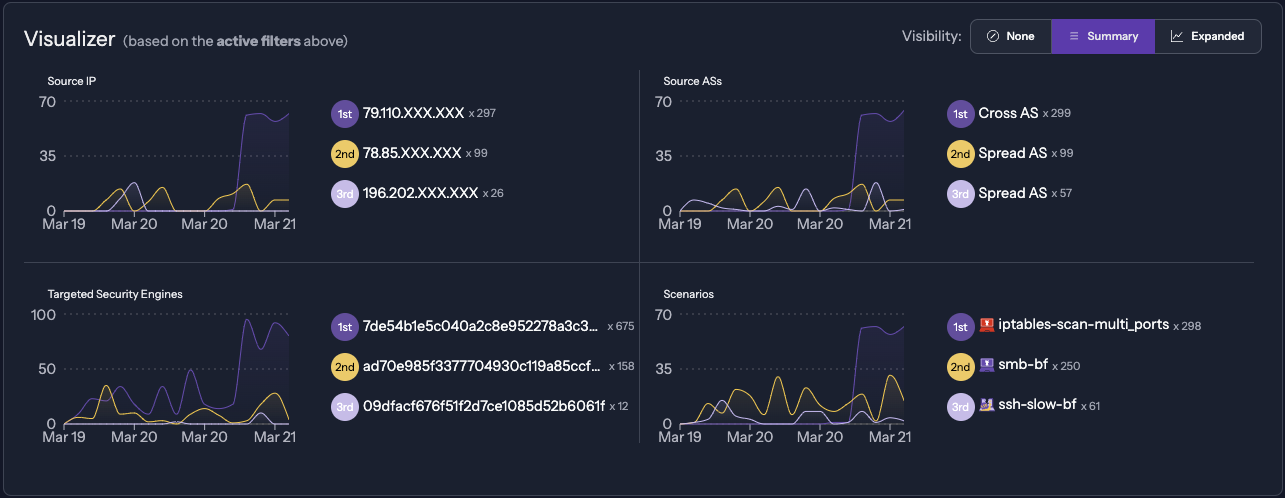Image resolution: width=1285 pixels, height=498 pixels.
Task: Select the 1st badge beside 79.110.XXX.XXX
Action: [344, 114]
